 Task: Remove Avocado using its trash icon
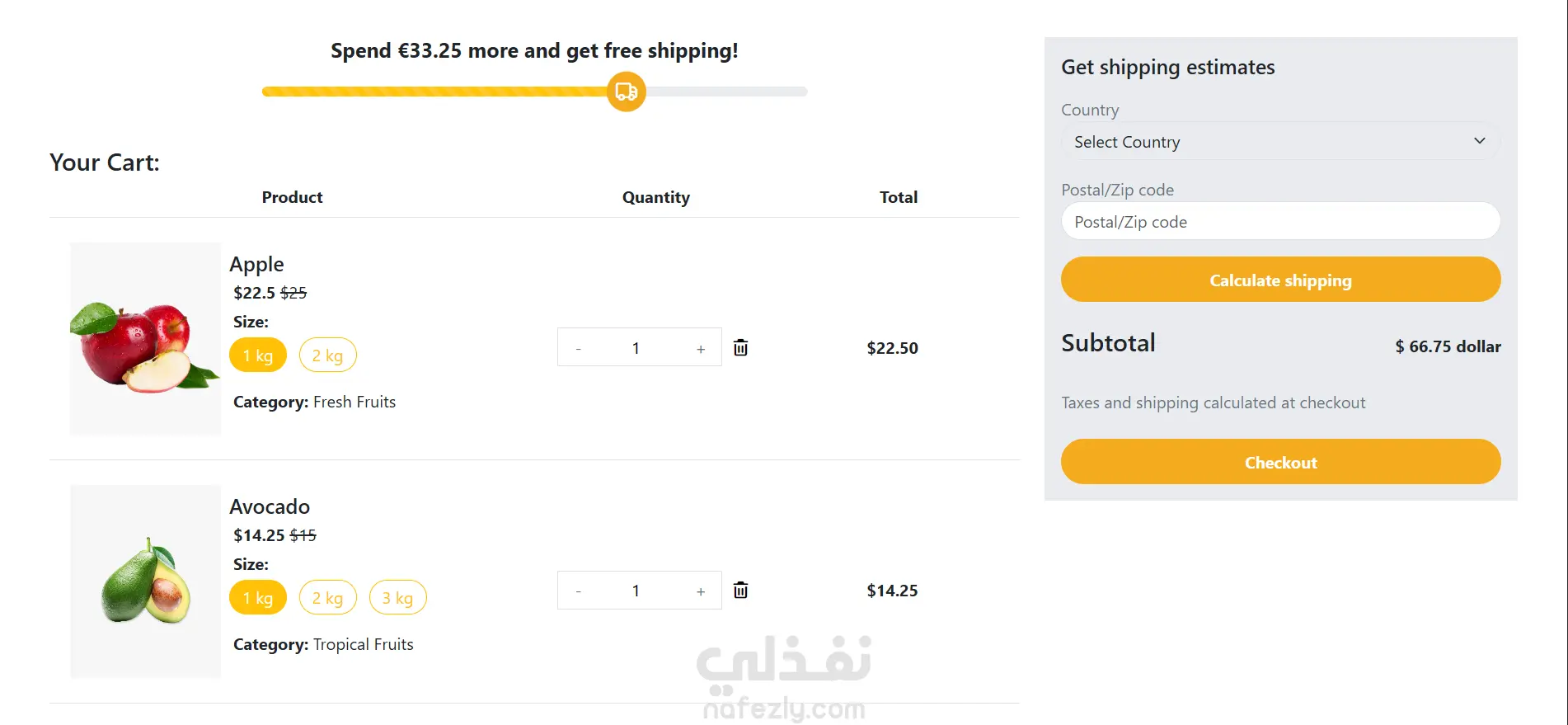[x=740, y=590]
